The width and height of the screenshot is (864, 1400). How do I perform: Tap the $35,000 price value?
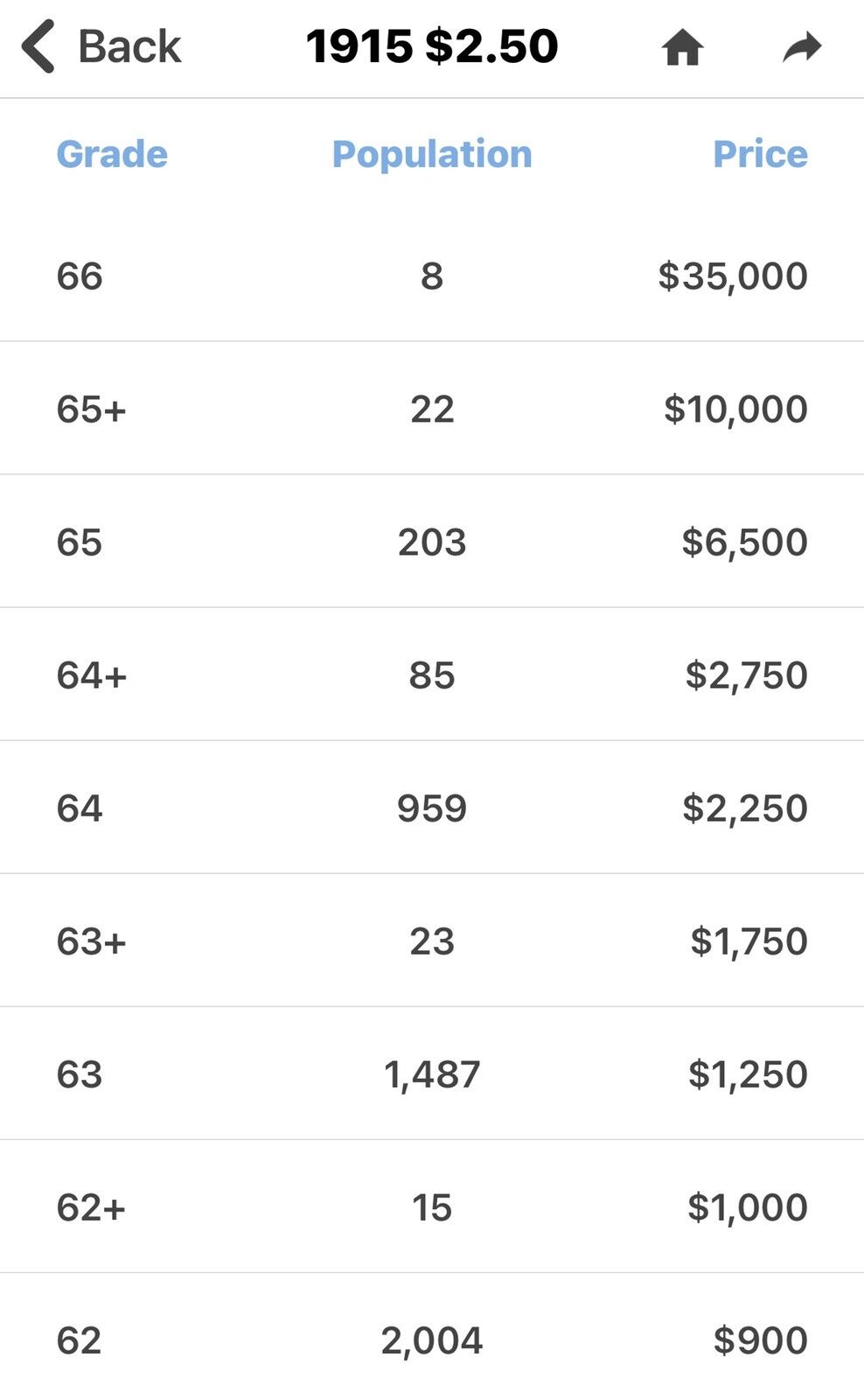coord(733,276)
